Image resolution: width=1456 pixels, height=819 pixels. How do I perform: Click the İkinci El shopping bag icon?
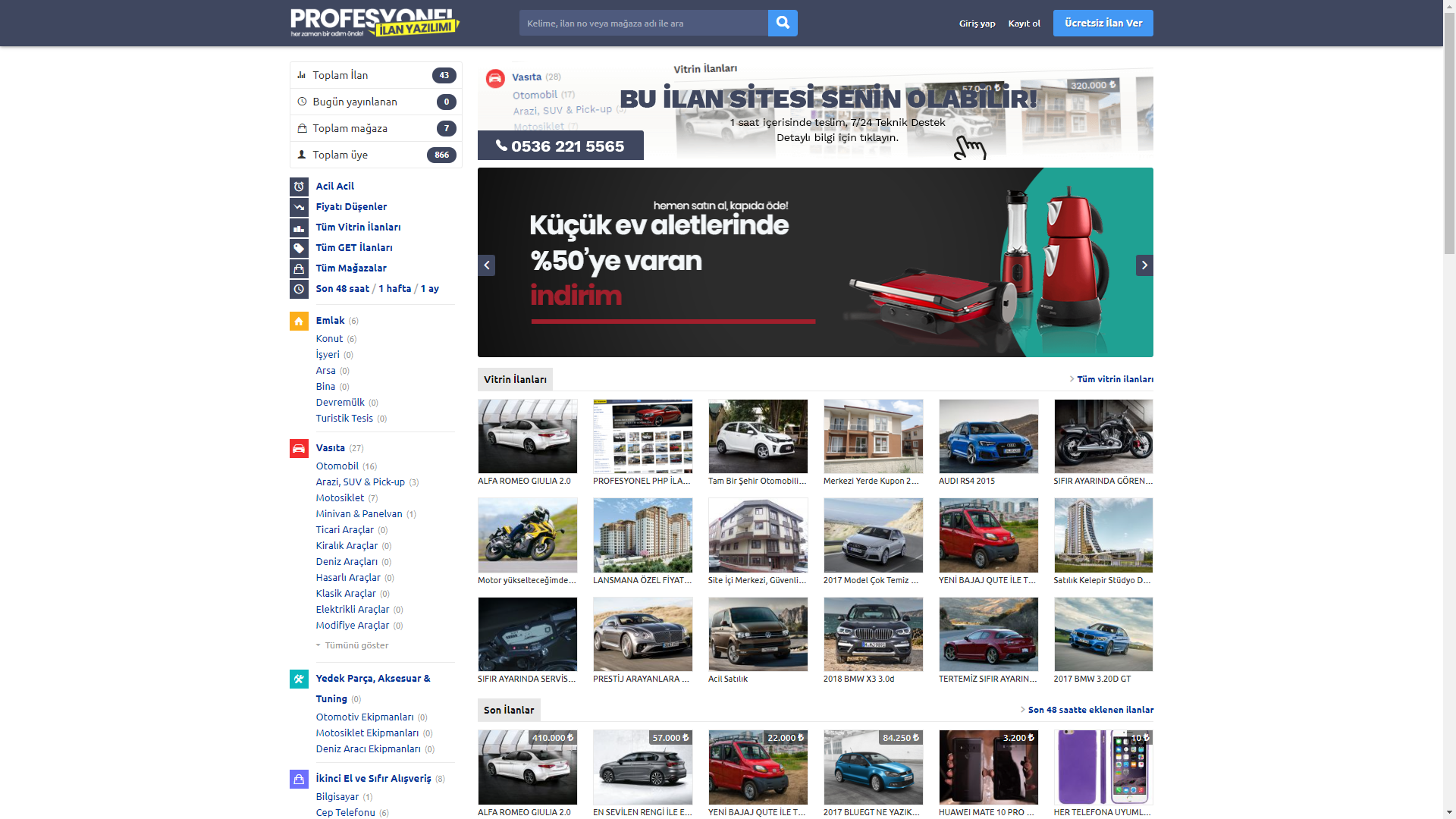299,779
